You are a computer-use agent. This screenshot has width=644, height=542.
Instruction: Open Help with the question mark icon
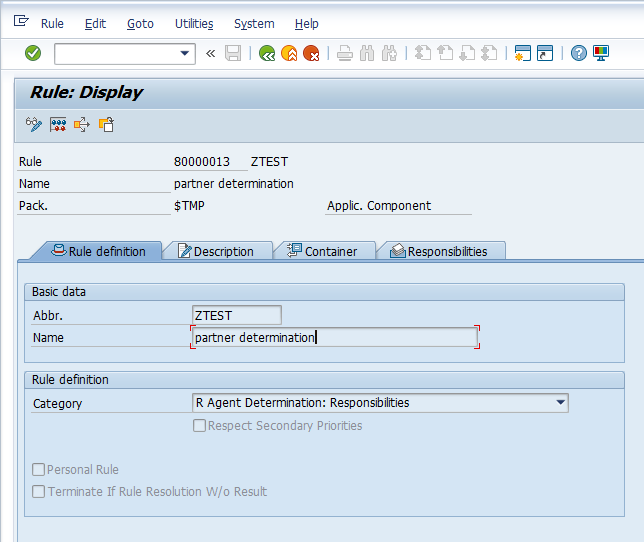(x=579, y=53)
